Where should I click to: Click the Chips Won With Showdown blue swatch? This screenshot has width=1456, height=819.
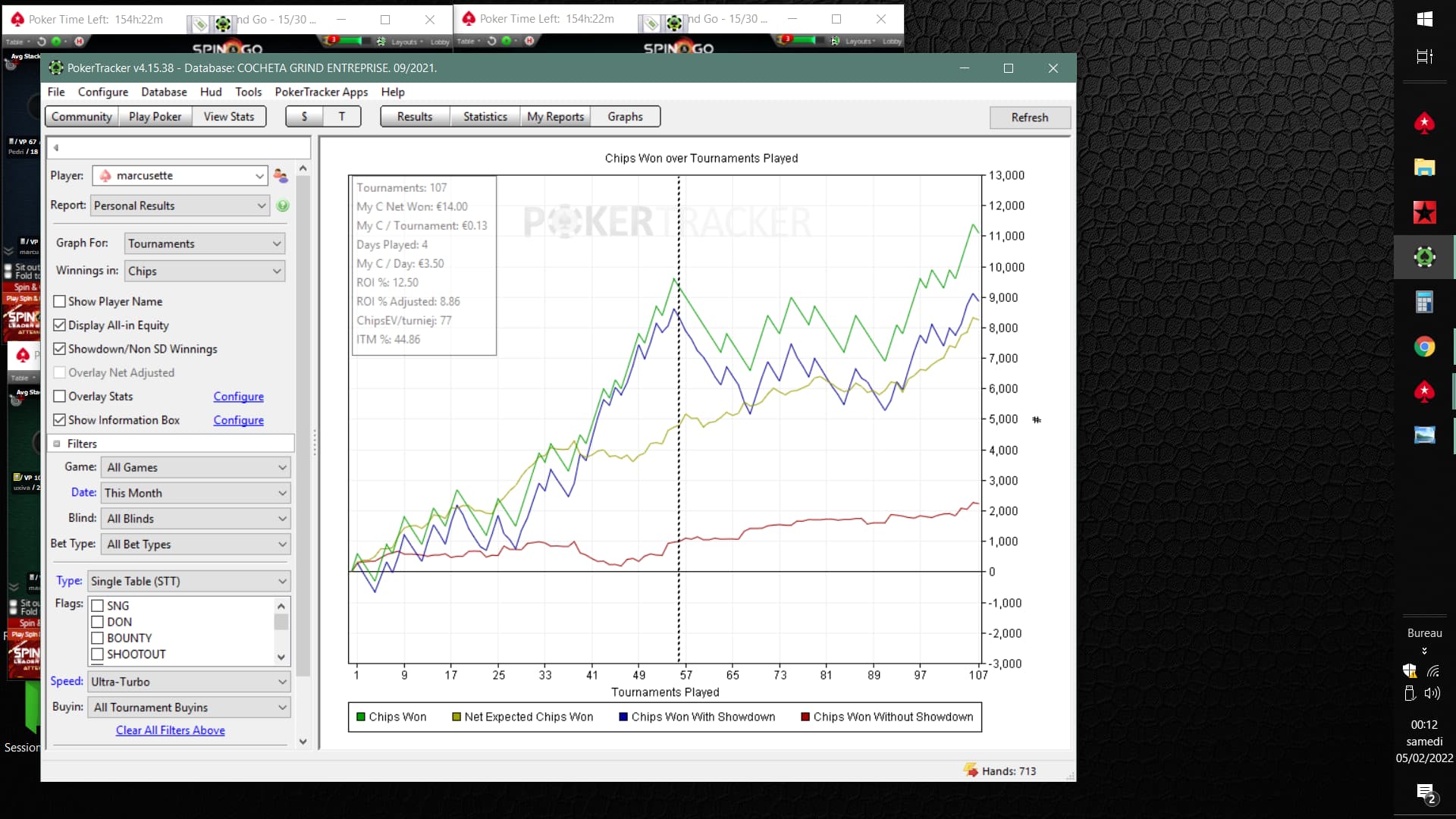623,717
